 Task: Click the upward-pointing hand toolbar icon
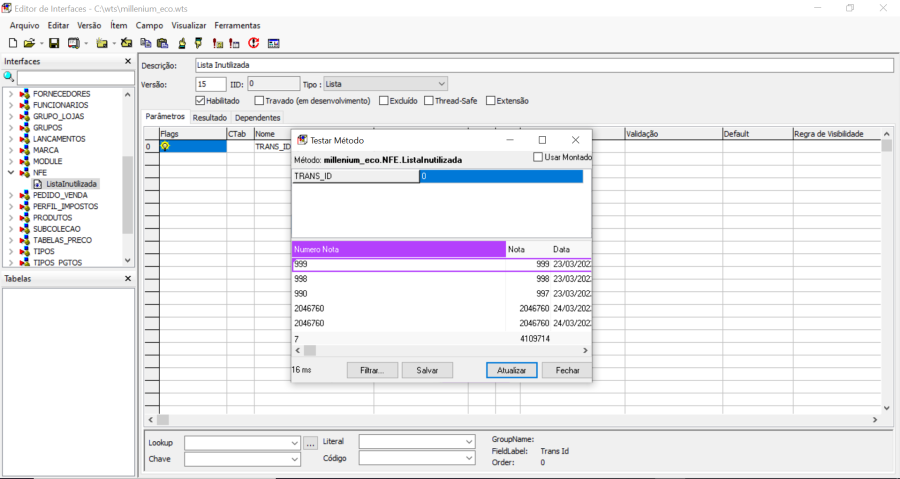[182, 43]
